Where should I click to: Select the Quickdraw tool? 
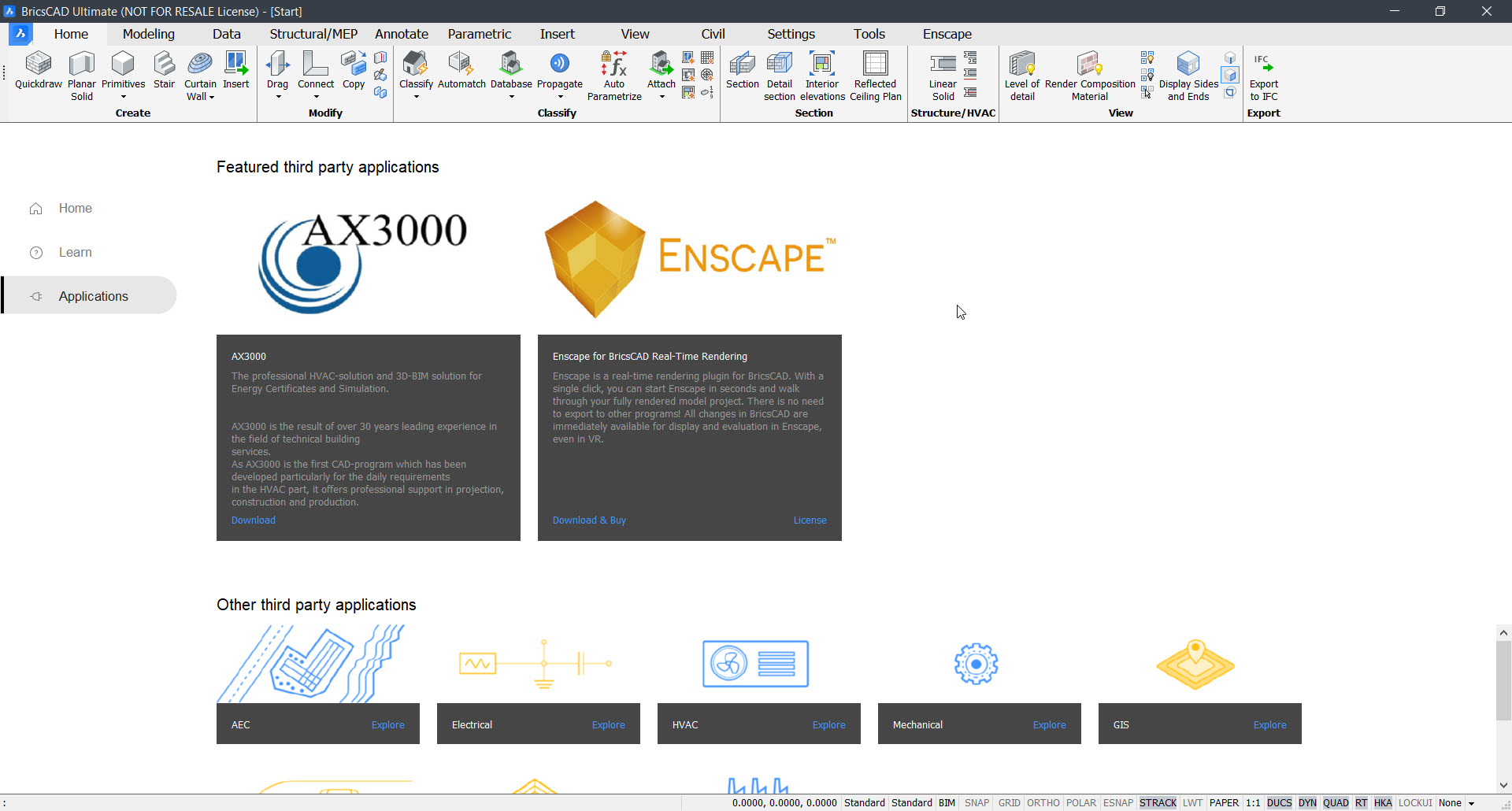(x=38, y=70)
